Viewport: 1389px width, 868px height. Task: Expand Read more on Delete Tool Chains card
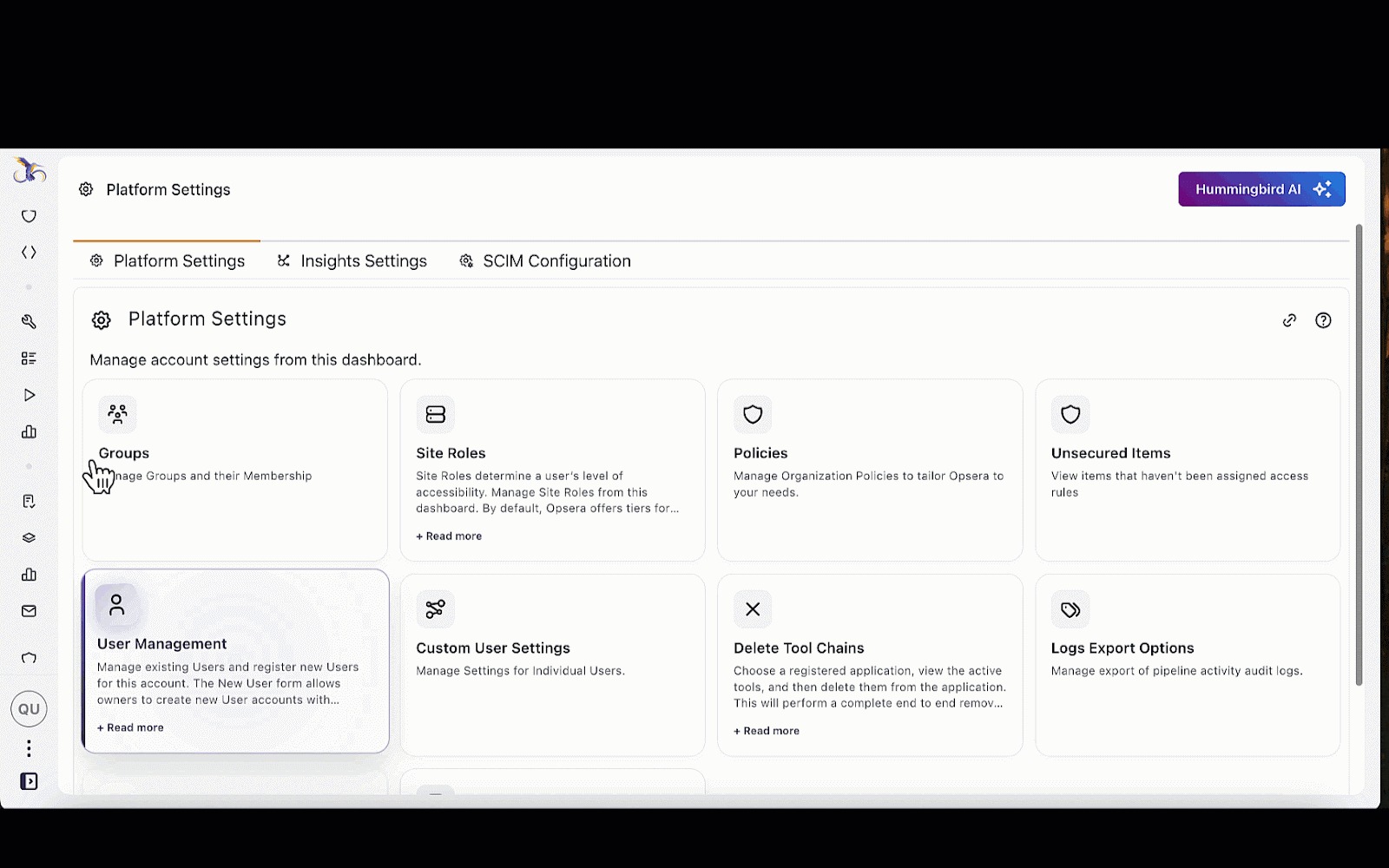point(767,731)
